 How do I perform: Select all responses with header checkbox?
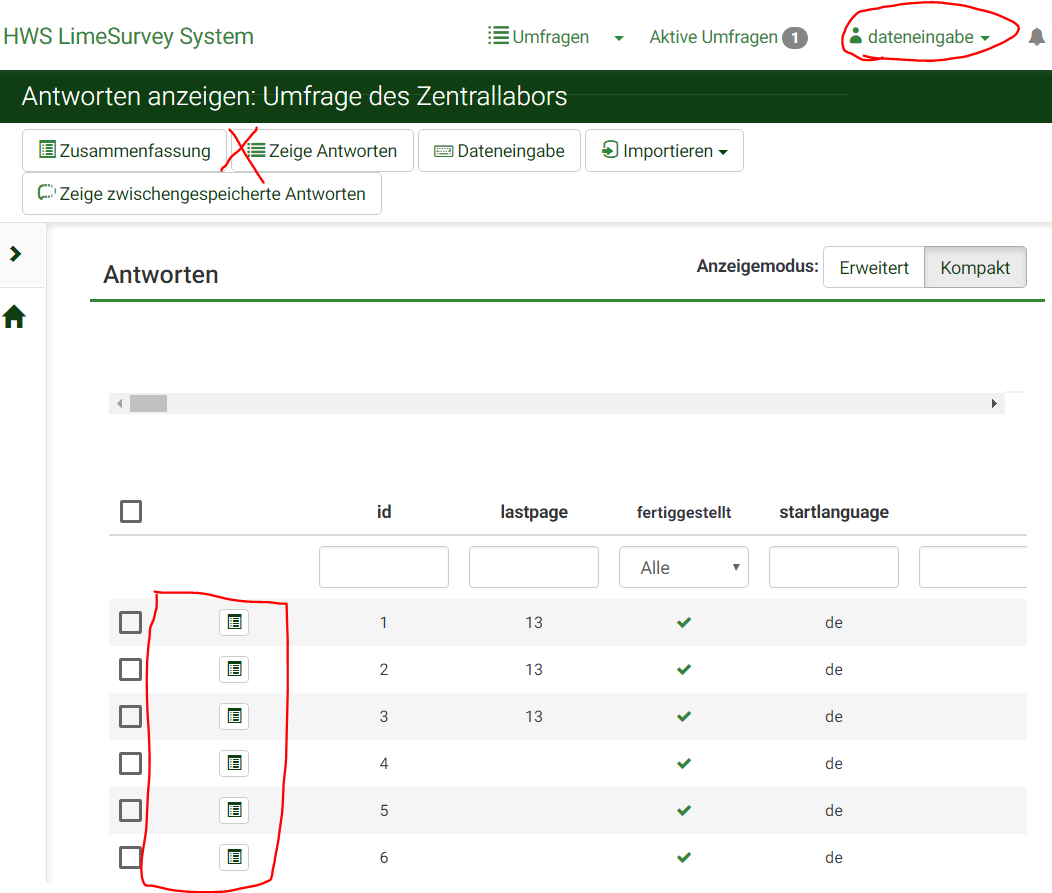pos(130,512)
